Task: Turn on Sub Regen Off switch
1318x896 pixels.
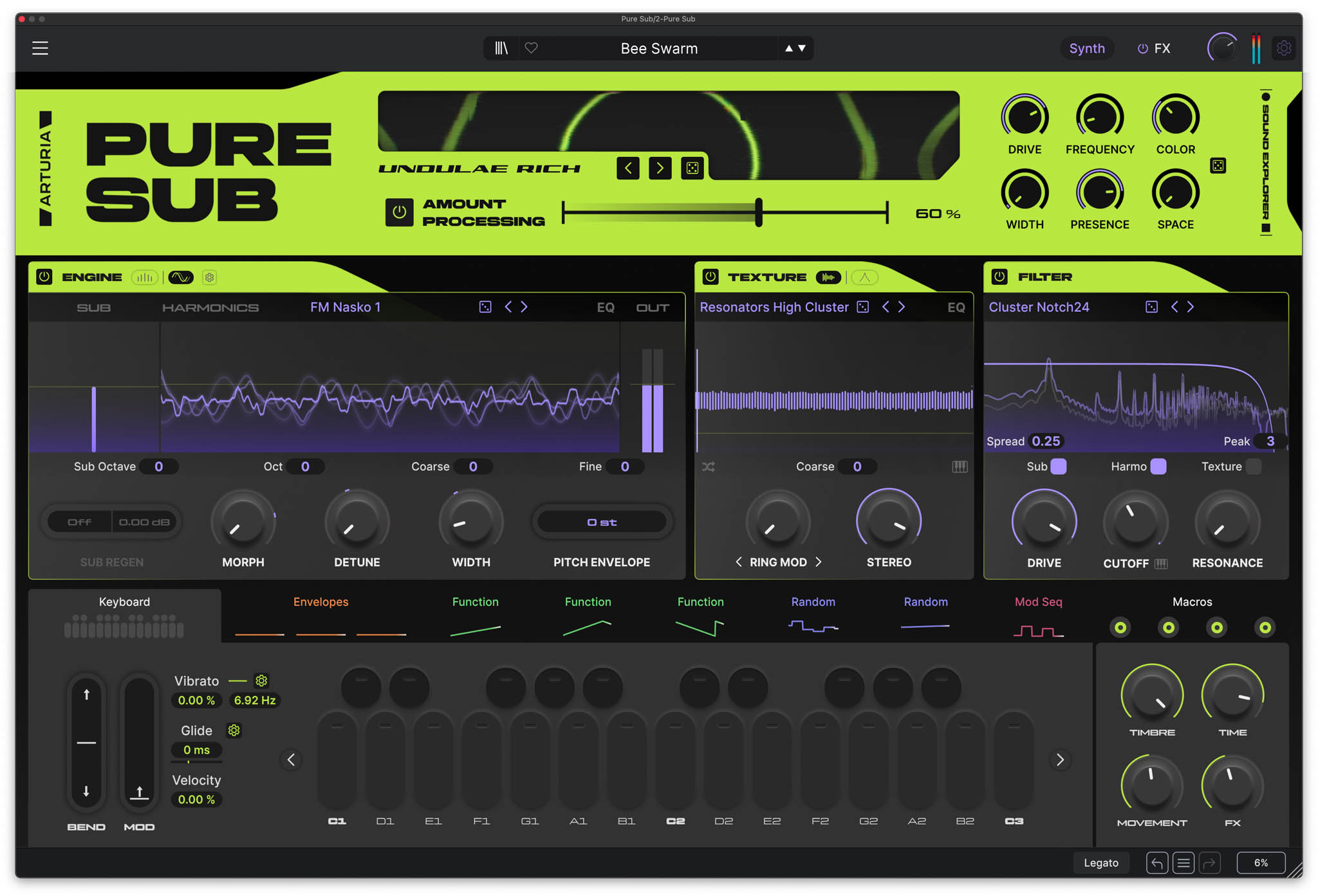Action: point(79,522)
